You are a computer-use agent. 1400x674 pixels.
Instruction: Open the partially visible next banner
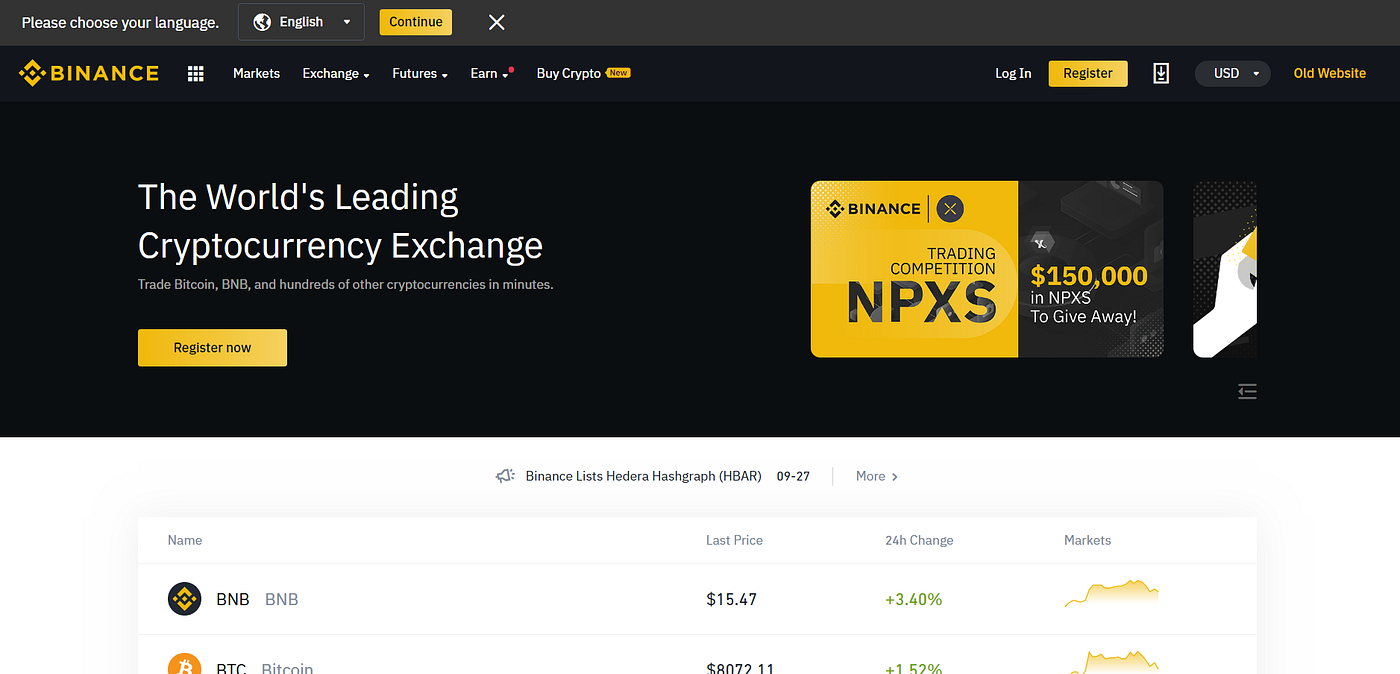click(x=1225, y=269)
